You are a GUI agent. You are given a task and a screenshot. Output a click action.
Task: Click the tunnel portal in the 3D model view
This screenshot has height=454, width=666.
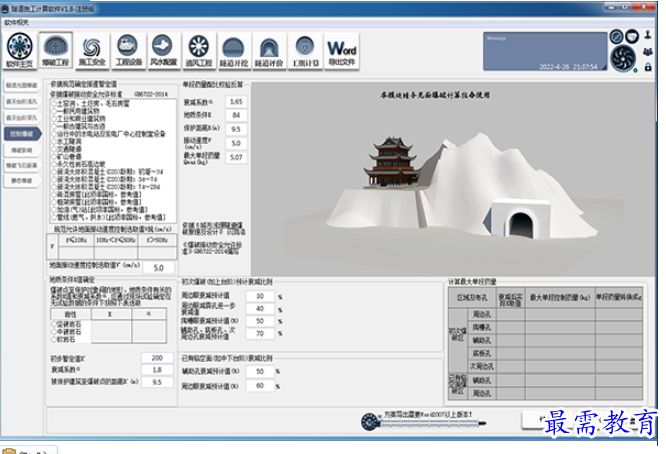tap(521, 224)
